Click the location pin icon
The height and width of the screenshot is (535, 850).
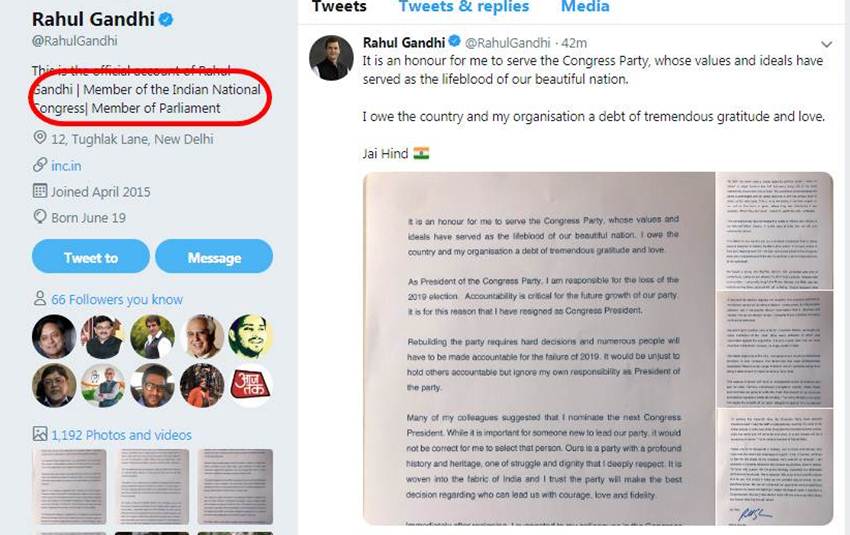(x=40, y=138)
